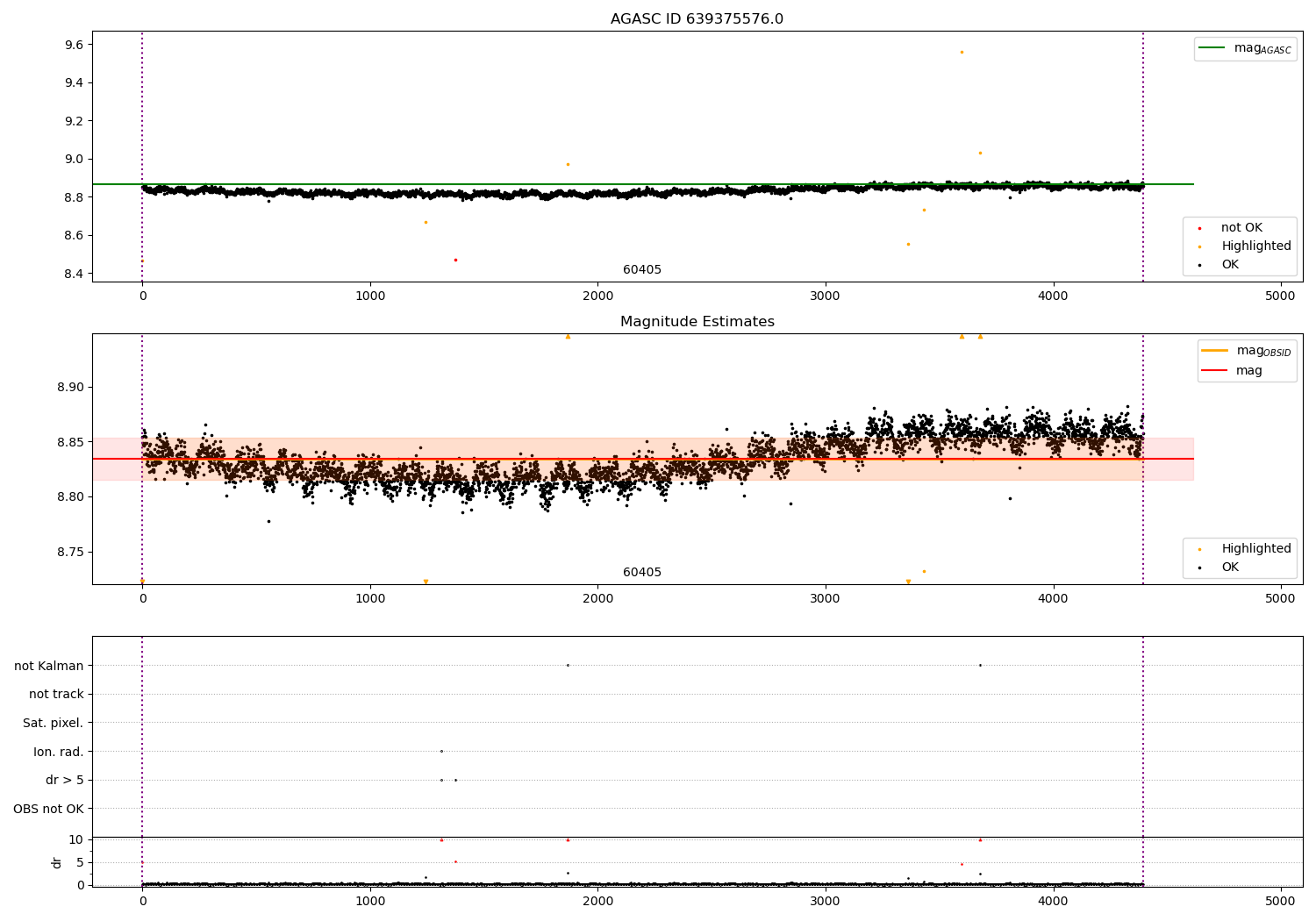Click the "5" tick label on dr axis
The width and height of the screenshot is (1316, 921).
[80, 863]
